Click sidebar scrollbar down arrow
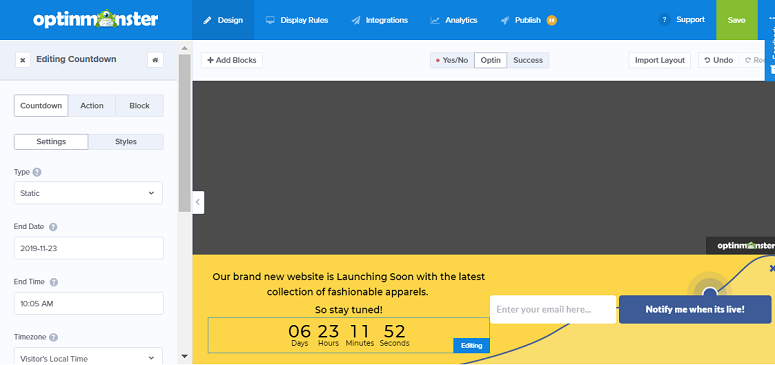 pyautogui.click(x=184, y=356)
